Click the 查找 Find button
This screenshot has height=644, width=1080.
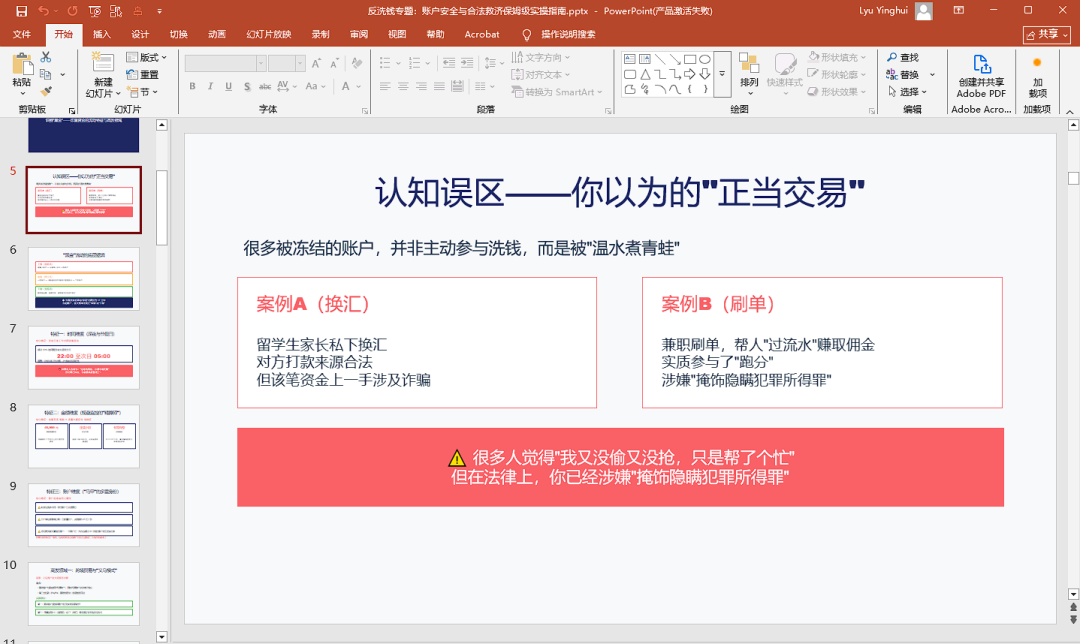pyautogui.click(x=903, y=57)
